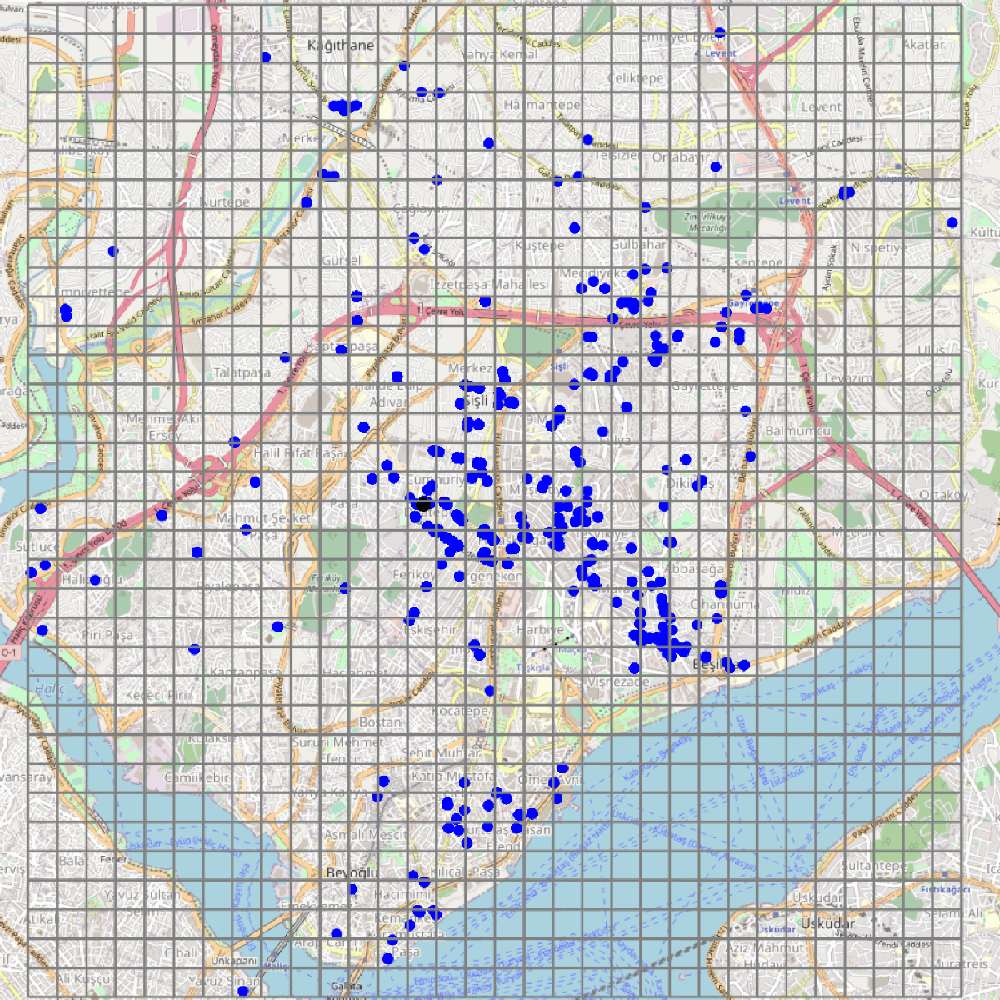Click the black dot marker near Cumhuriyet
The image size is (1000, 1000).
click(423, 505)
